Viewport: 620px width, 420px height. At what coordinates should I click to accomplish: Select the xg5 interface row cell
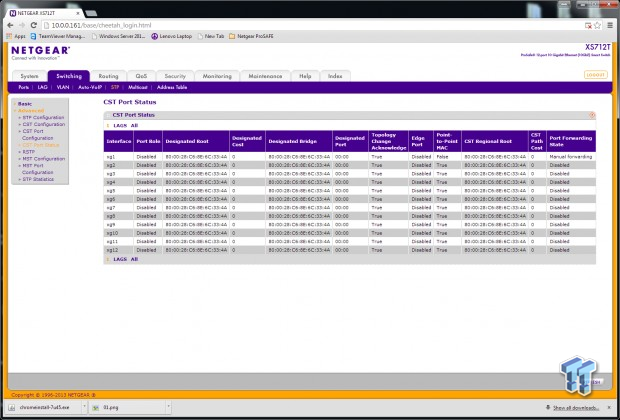(x=119, y=191)
